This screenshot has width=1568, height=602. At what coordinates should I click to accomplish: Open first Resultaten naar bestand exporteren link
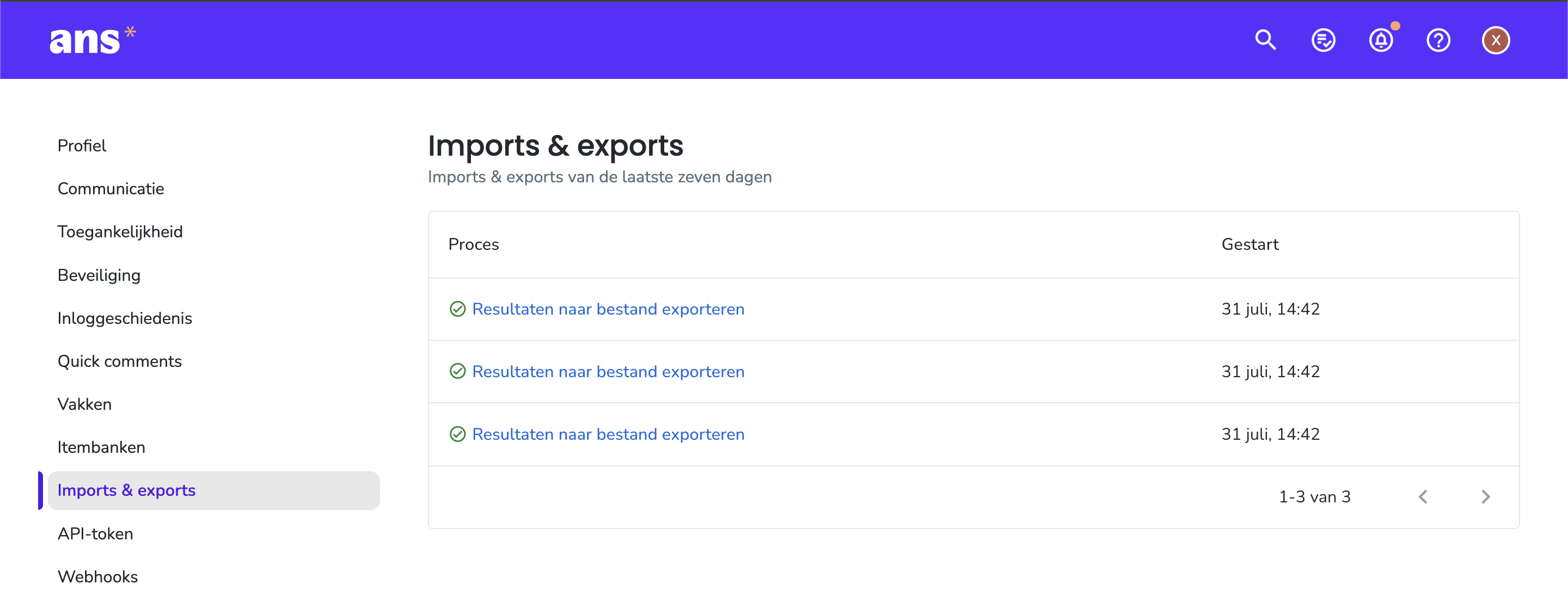pyautogui.click(x=608, y=309)
